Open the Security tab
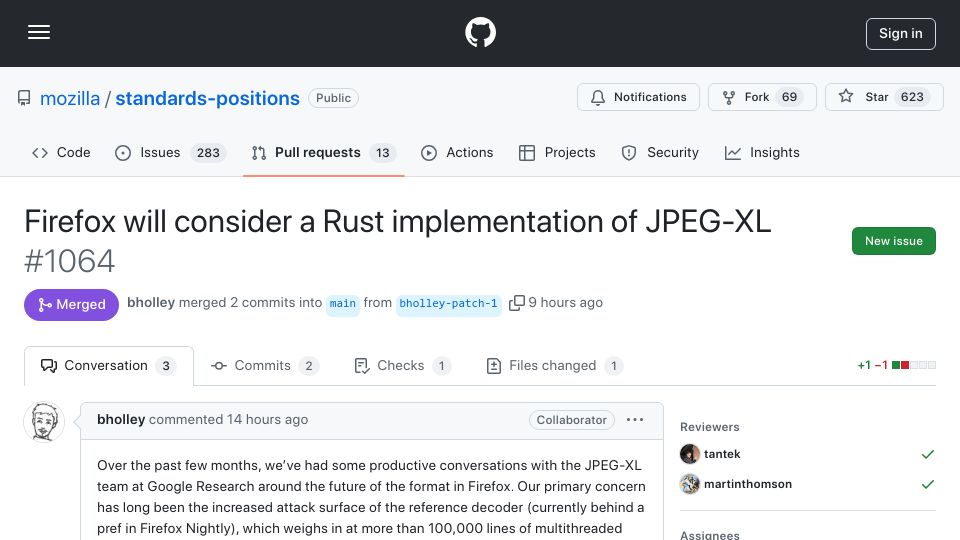The height and width of the screenshot is (540, 960). pos(660,152)
